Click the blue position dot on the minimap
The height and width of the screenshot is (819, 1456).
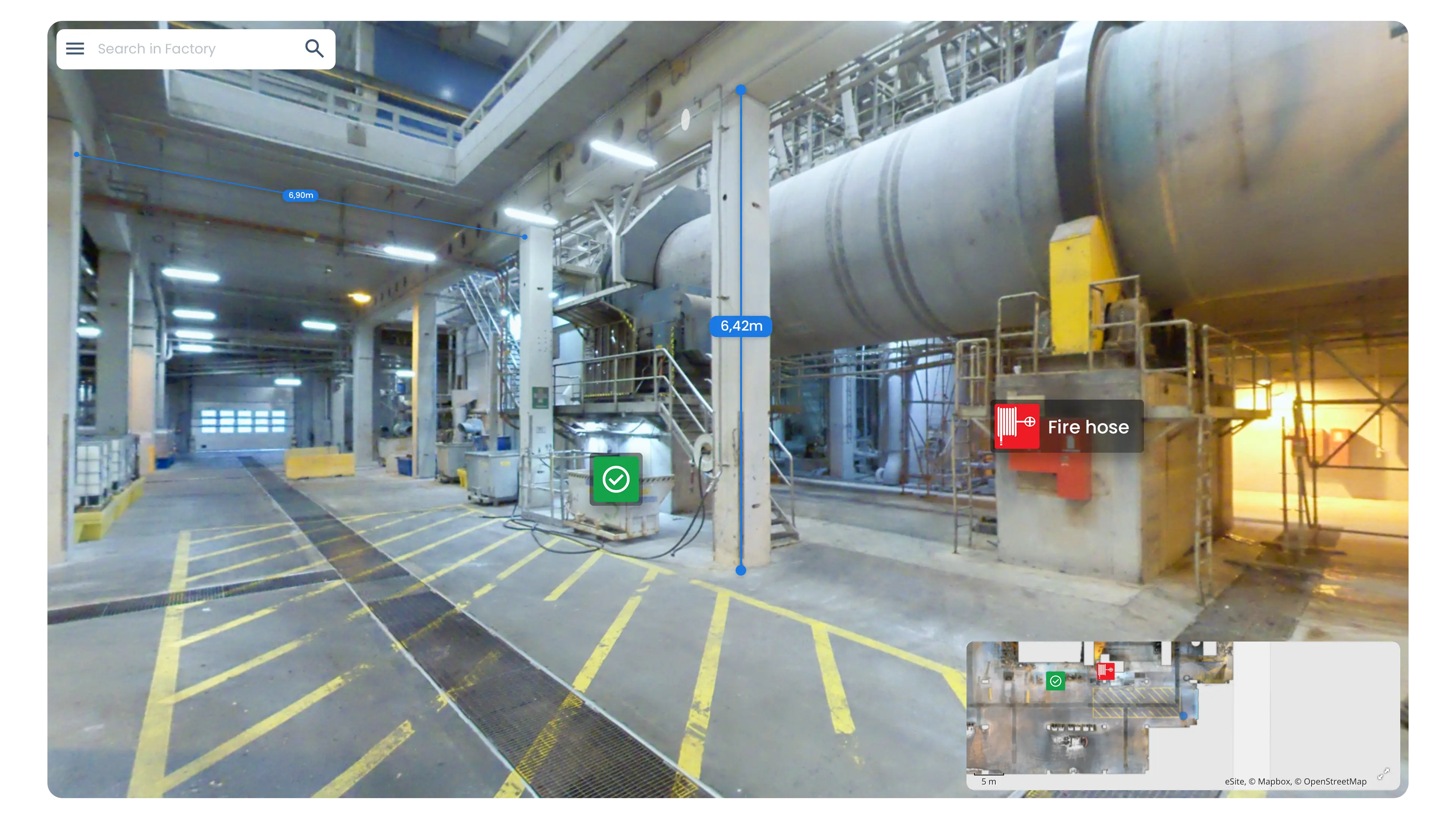1183,715
